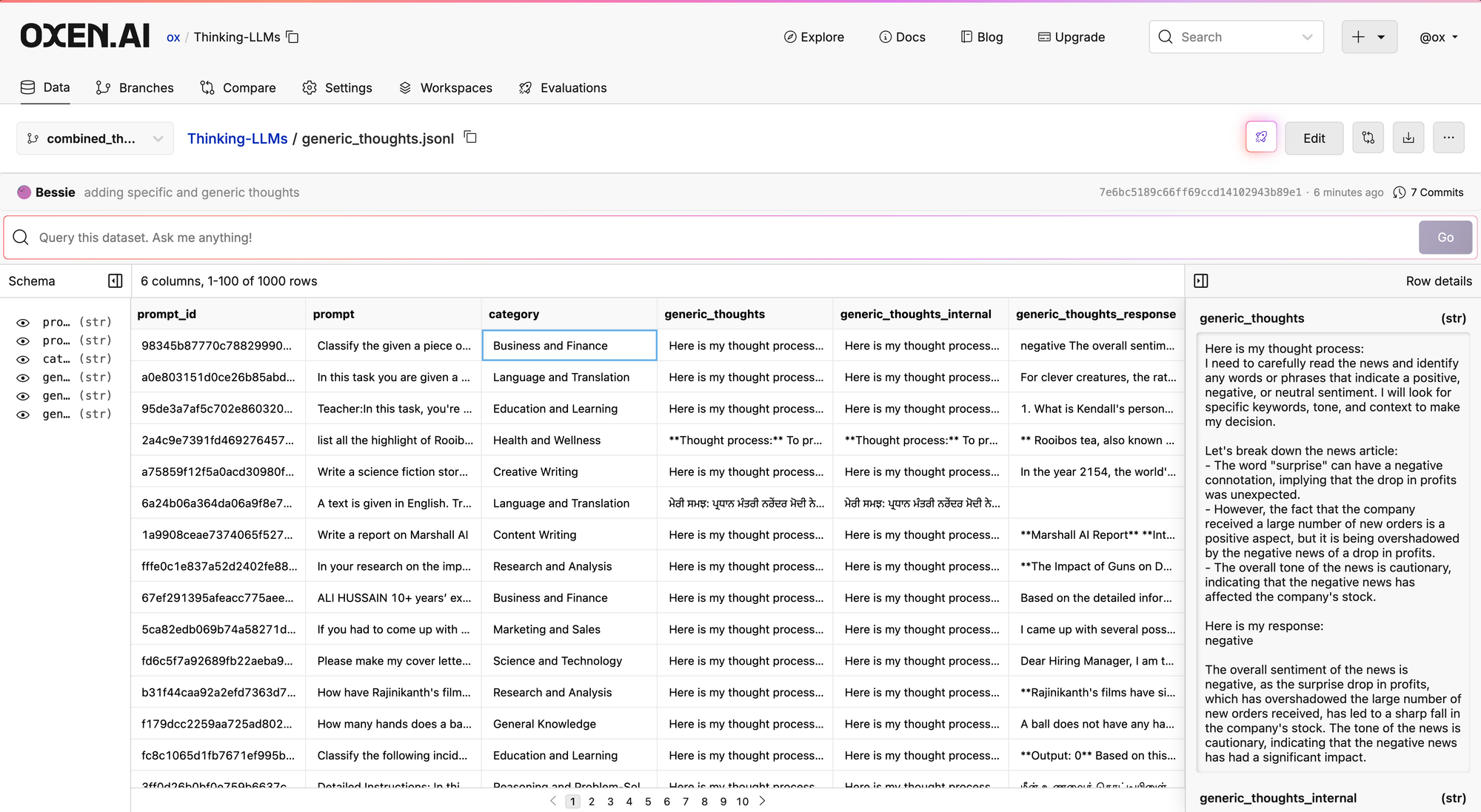This screenshot has height=812, width=1481.
Task: Copy repository name icon beside Thinking-LLMs
Action: [292, 37]
